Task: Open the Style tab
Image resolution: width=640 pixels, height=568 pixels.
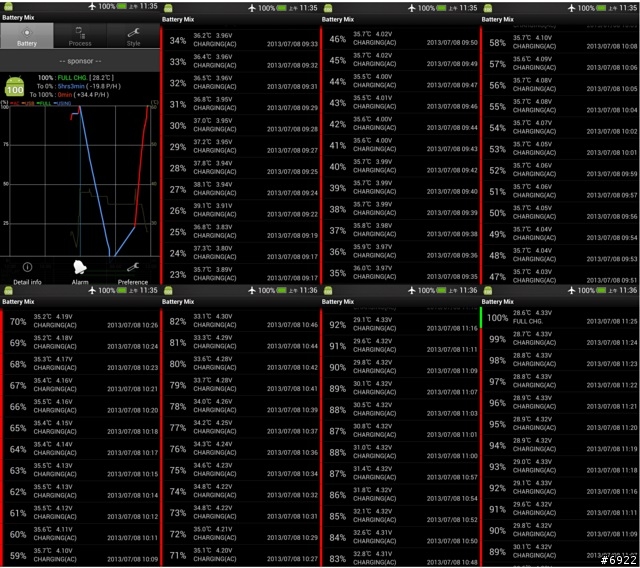Action: [x=133, y=36]
